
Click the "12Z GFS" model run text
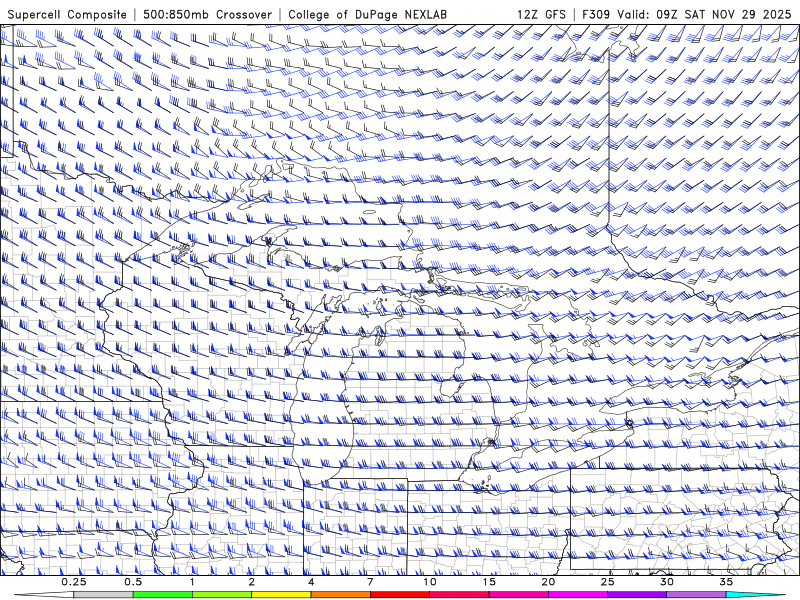click(x=541, y=14)
